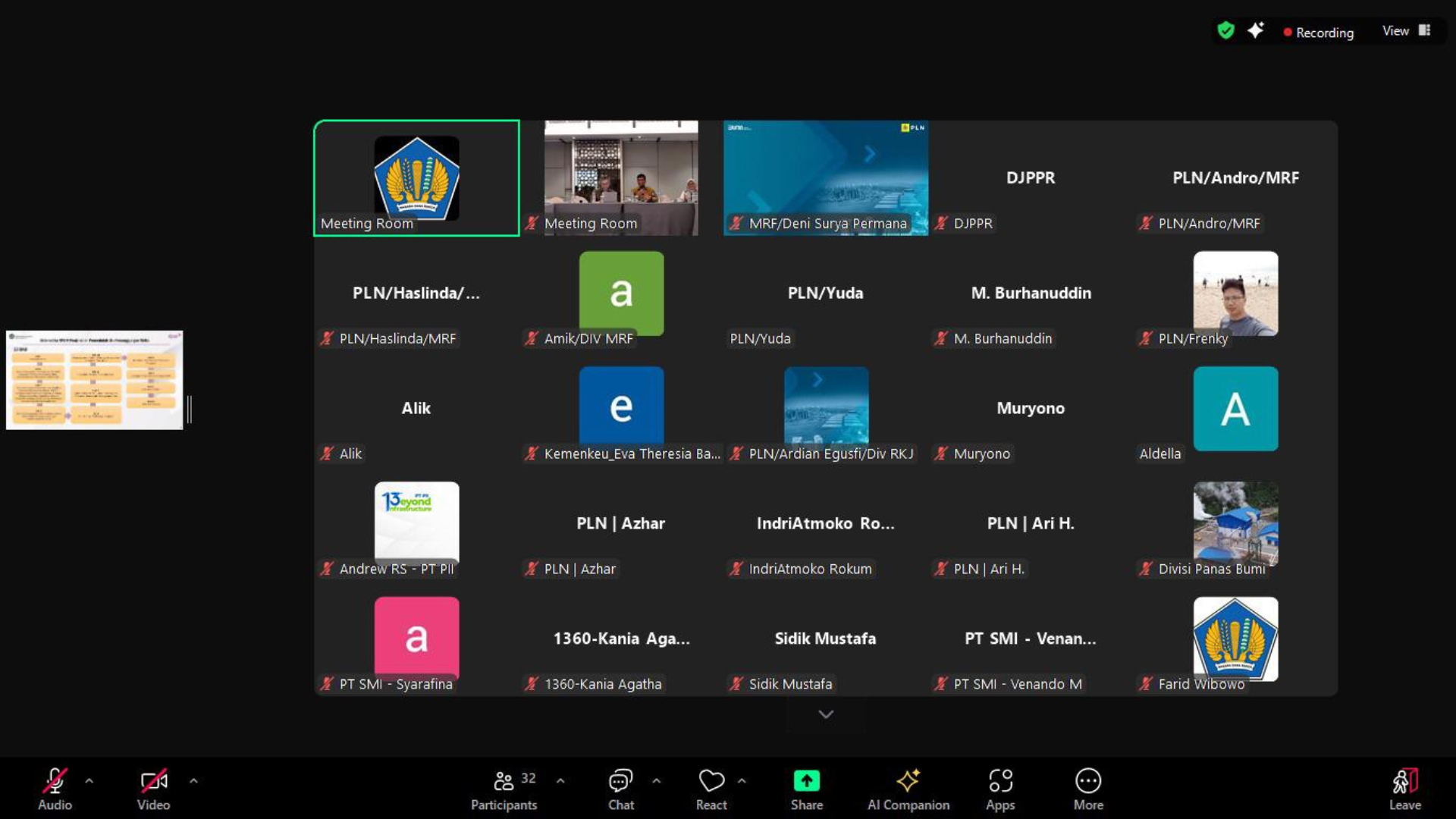Open shared slide thumbnail on left
Image resolution: width=1456 pixels, height=819 pixels.
(x=95, y=380)
